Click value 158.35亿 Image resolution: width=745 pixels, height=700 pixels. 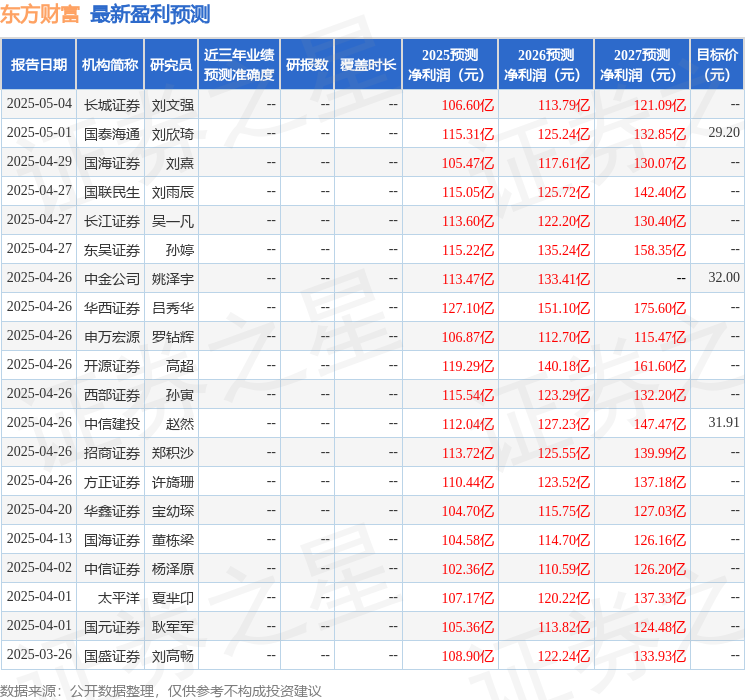(660, 250)
